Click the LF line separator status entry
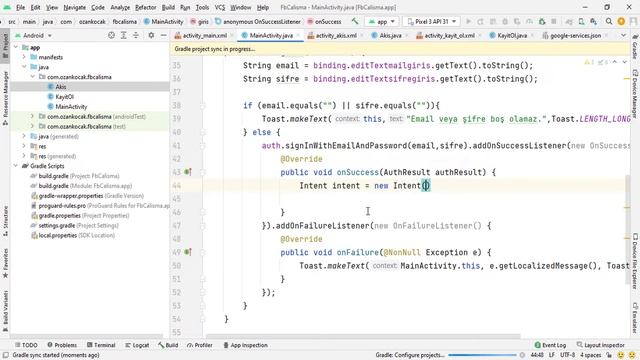 click(x=551, y=355)
